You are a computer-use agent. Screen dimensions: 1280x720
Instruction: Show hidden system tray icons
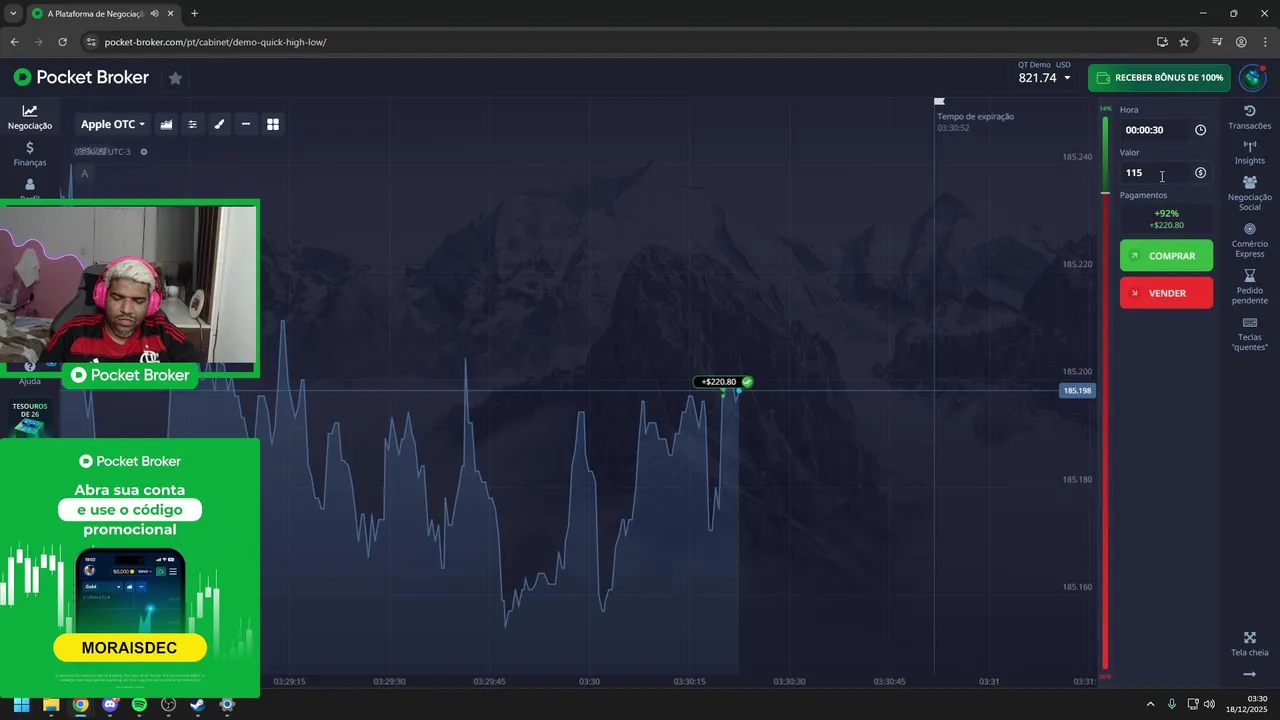(x=1150, y=704)
